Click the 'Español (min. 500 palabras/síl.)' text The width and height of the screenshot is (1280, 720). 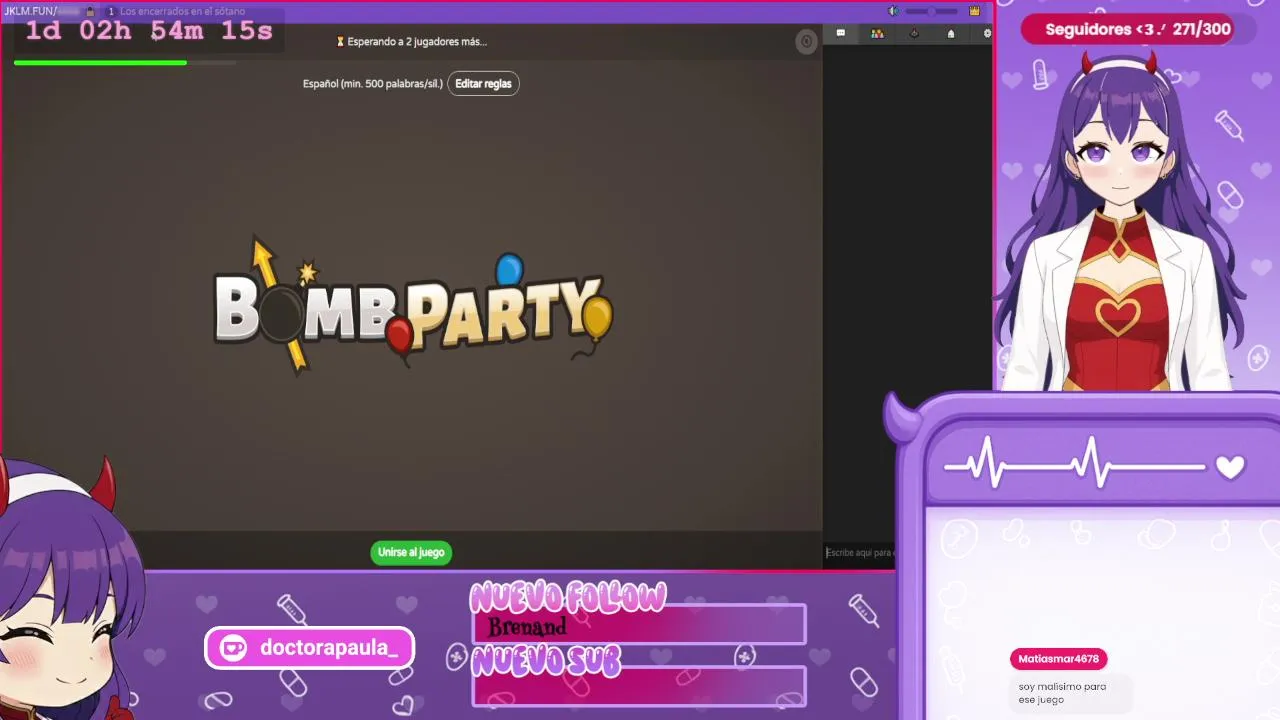[x=372, y=84]
